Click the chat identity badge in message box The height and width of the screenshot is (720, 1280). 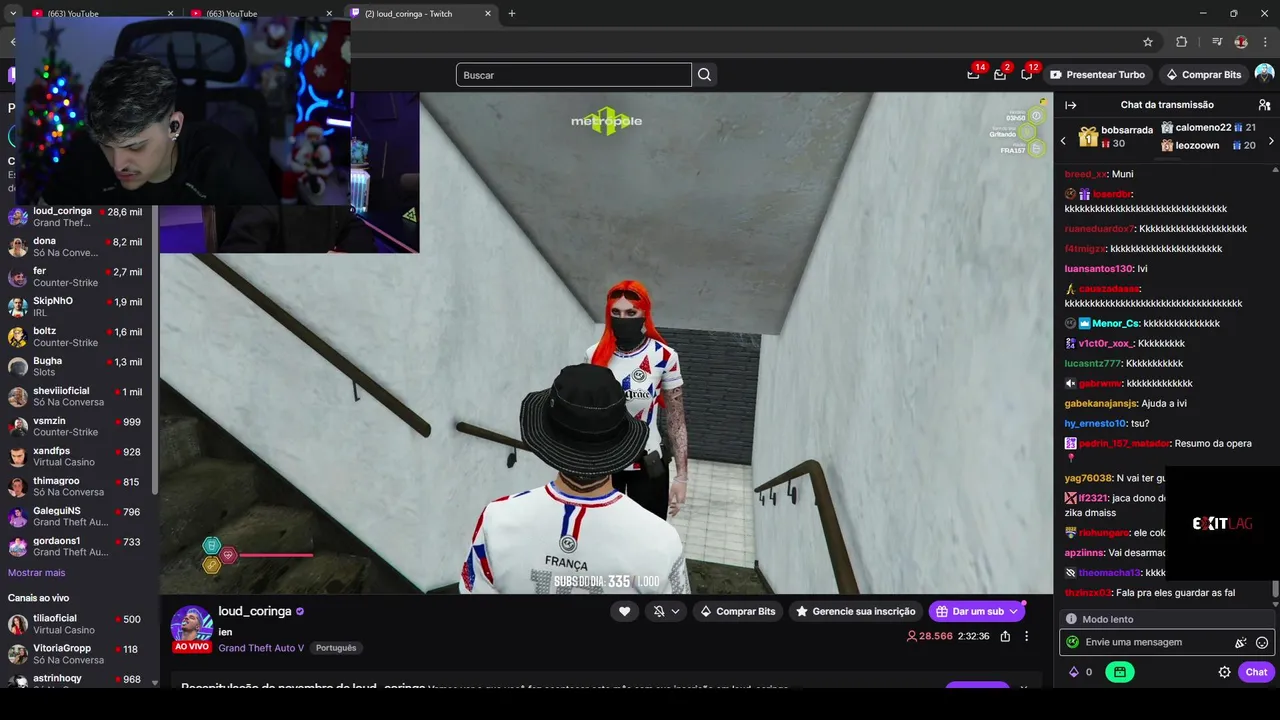(x=1073, y=642)
